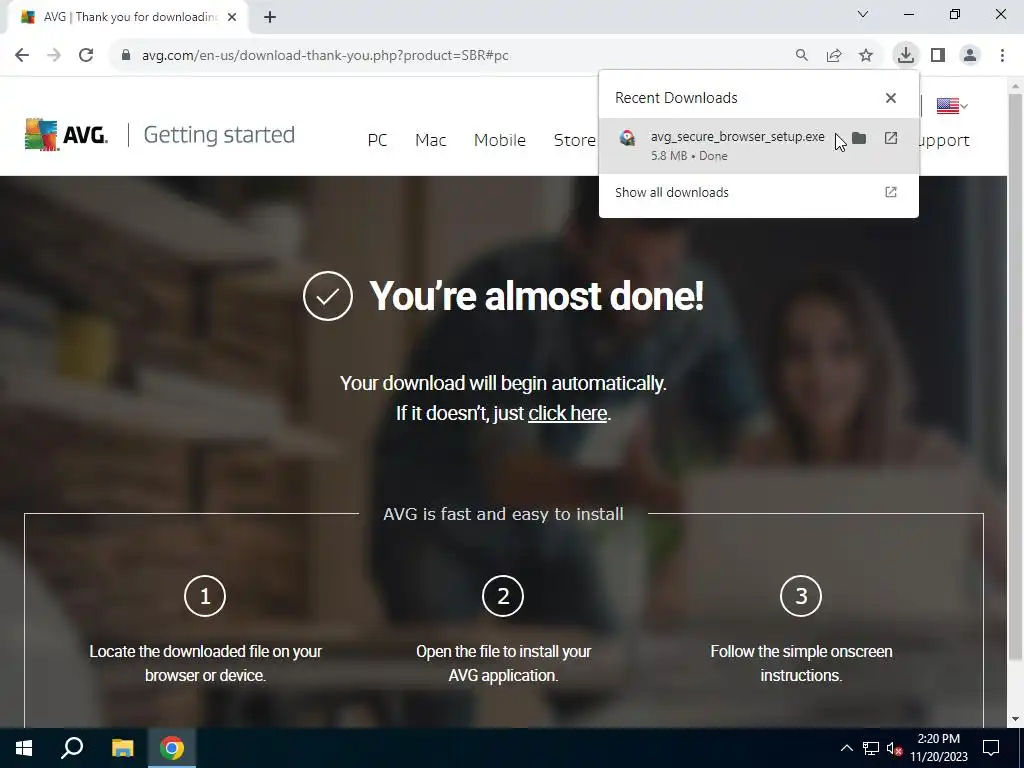Viewport: 1024px width, 768px height.
Task: Click 'Follow the simple onscreen instructions' text
Action: [x=801, y=664]
